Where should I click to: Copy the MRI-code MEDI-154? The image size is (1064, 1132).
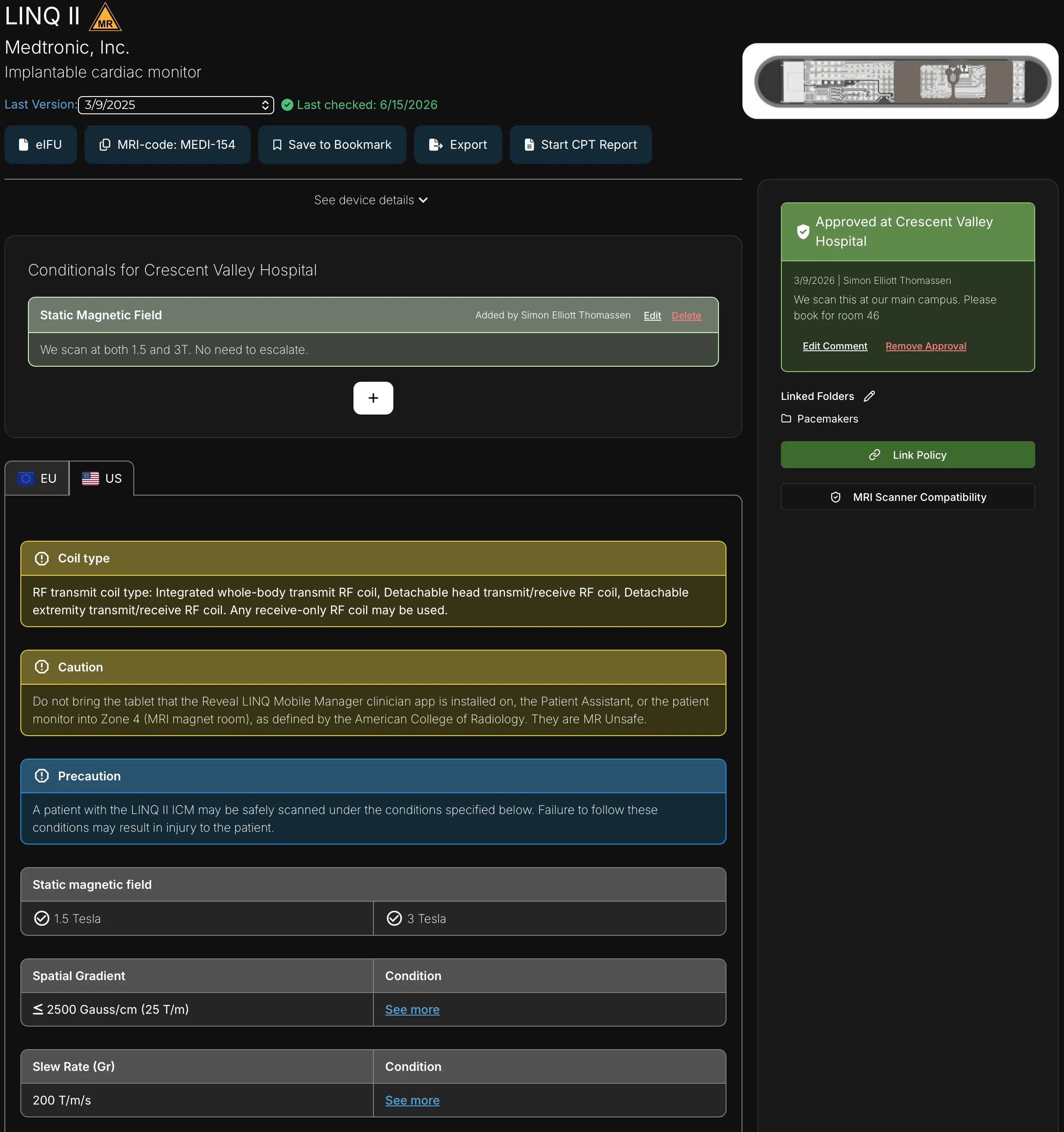(167, 145)
